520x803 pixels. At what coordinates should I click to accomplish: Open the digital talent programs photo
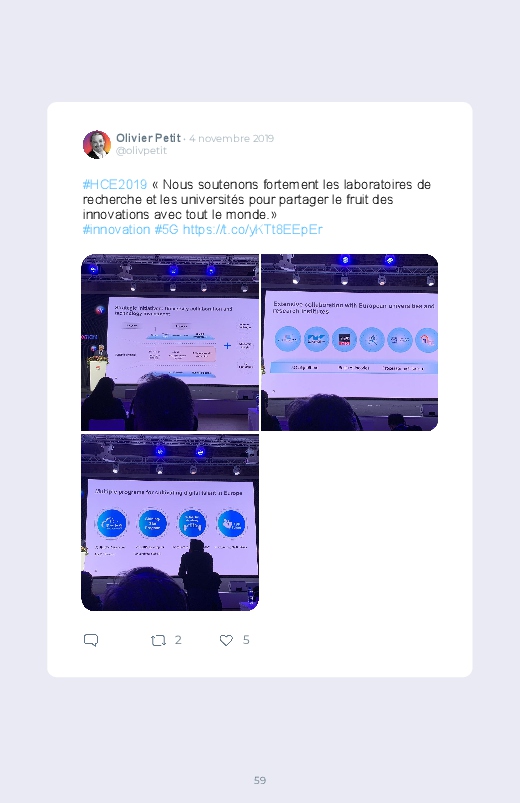click(x=170, y=522)
